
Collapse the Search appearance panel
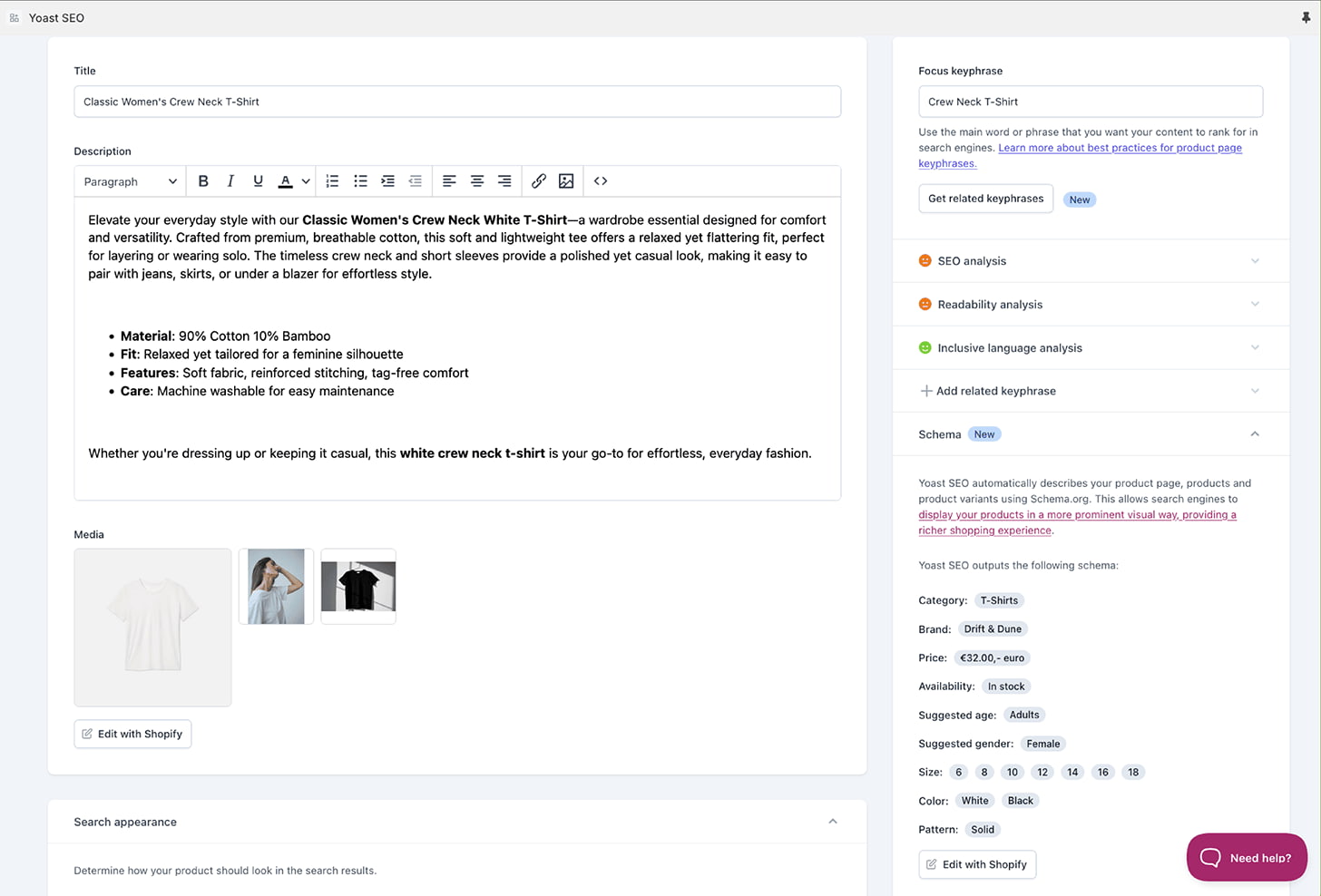(833, 822)
